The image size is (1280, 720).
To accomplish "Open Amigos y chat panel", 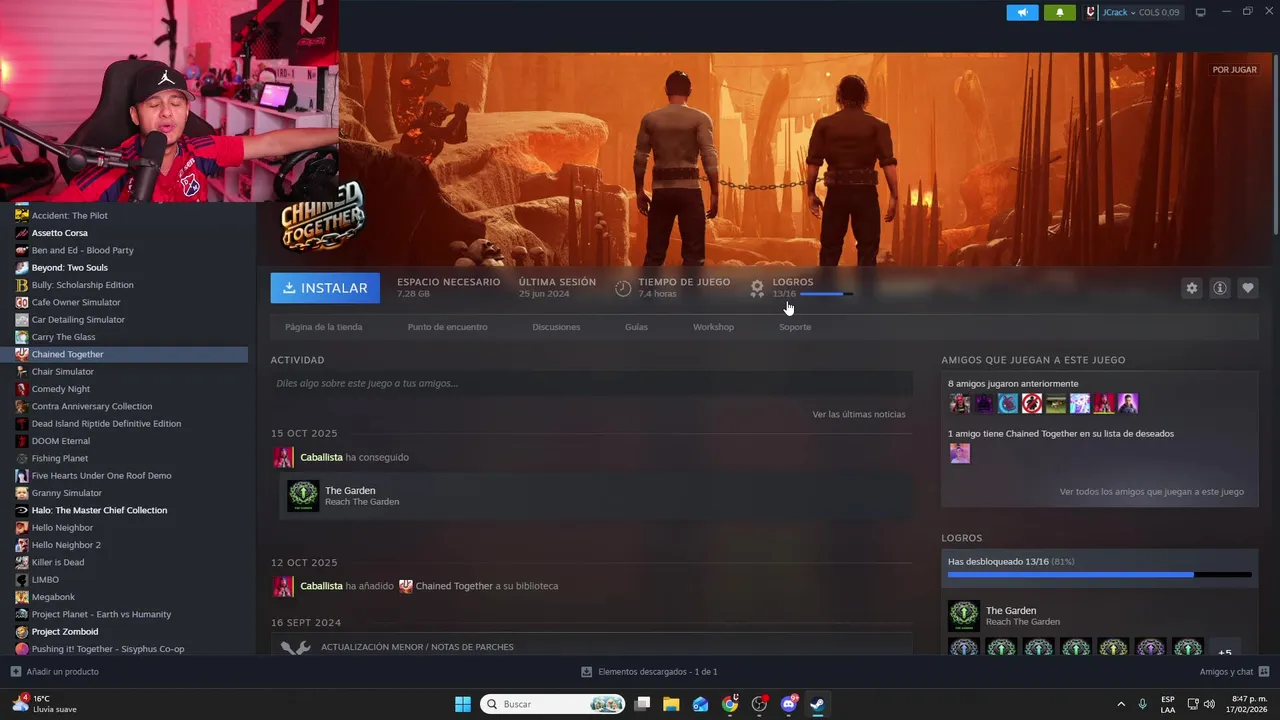I will tap(1234, 672).
